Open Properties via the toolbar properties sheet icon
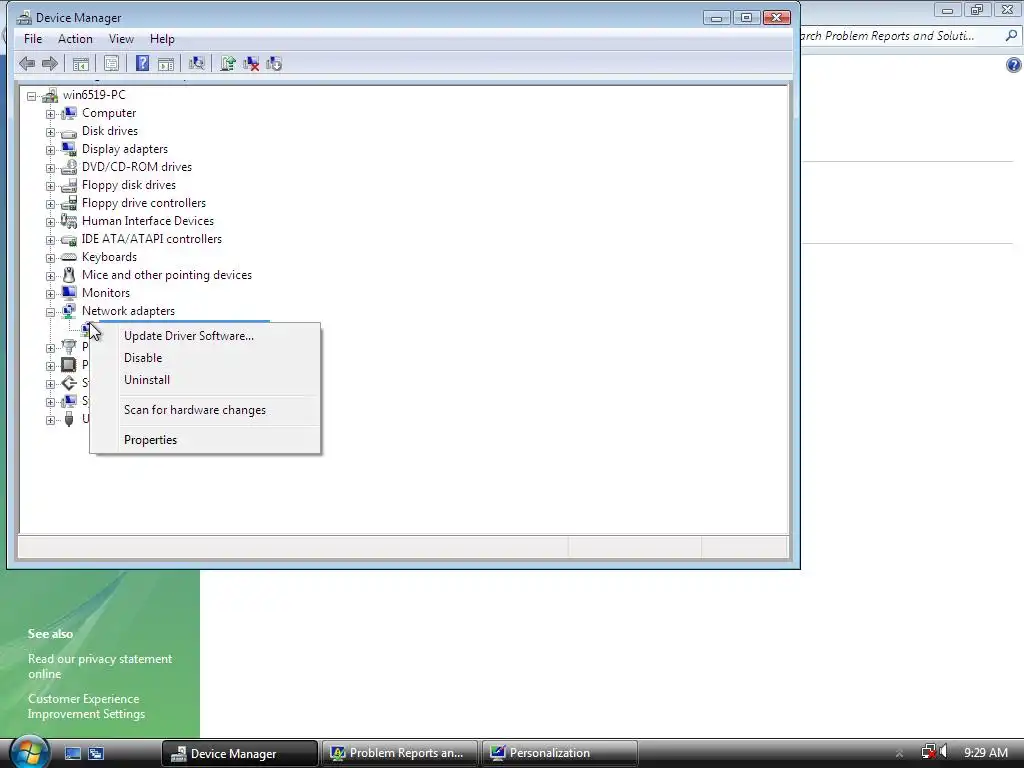Screen dimensions: 1024x768 112,63
